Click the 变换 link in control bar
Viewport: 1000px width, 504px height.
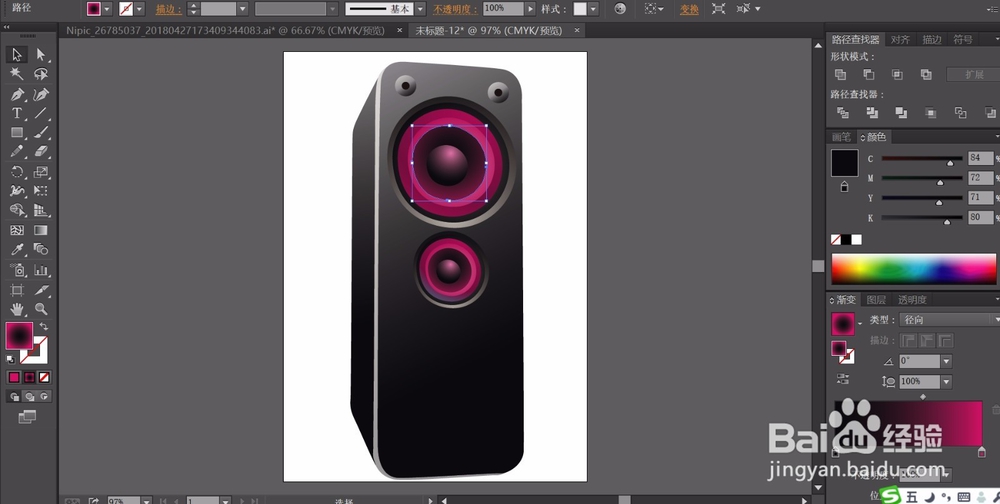689,9
